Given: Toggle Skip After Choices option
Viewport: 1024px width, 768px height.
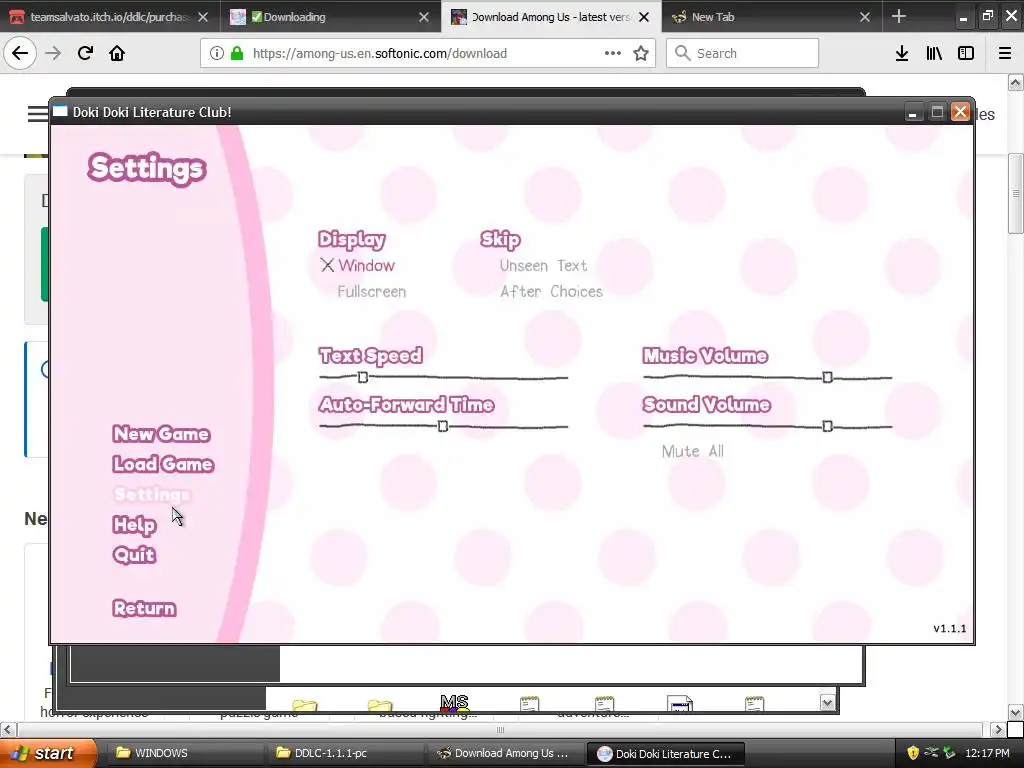Looking at the screenshot, I should pyautogui.click(x=551, y=291).
